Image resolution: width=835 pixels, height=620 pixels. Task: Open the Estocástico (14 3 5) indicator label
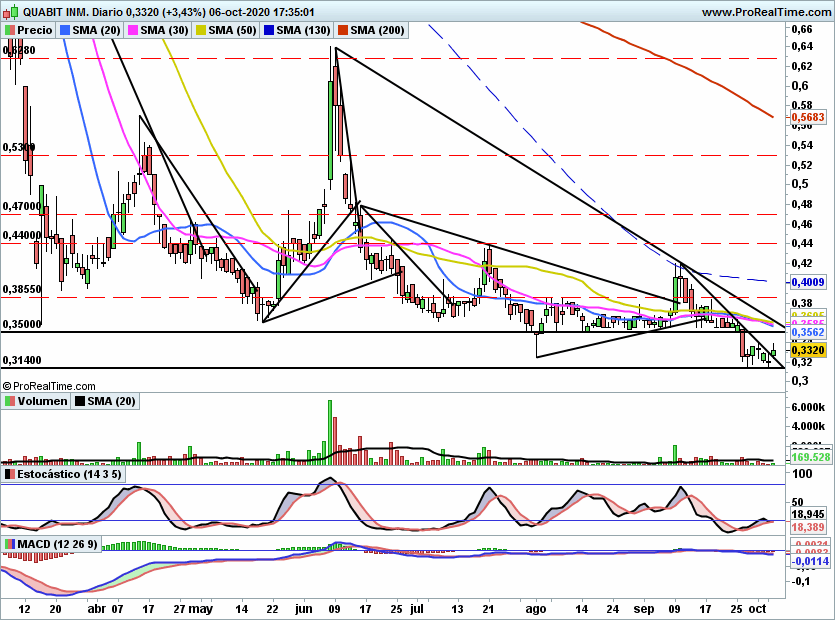tap(63, 474)
